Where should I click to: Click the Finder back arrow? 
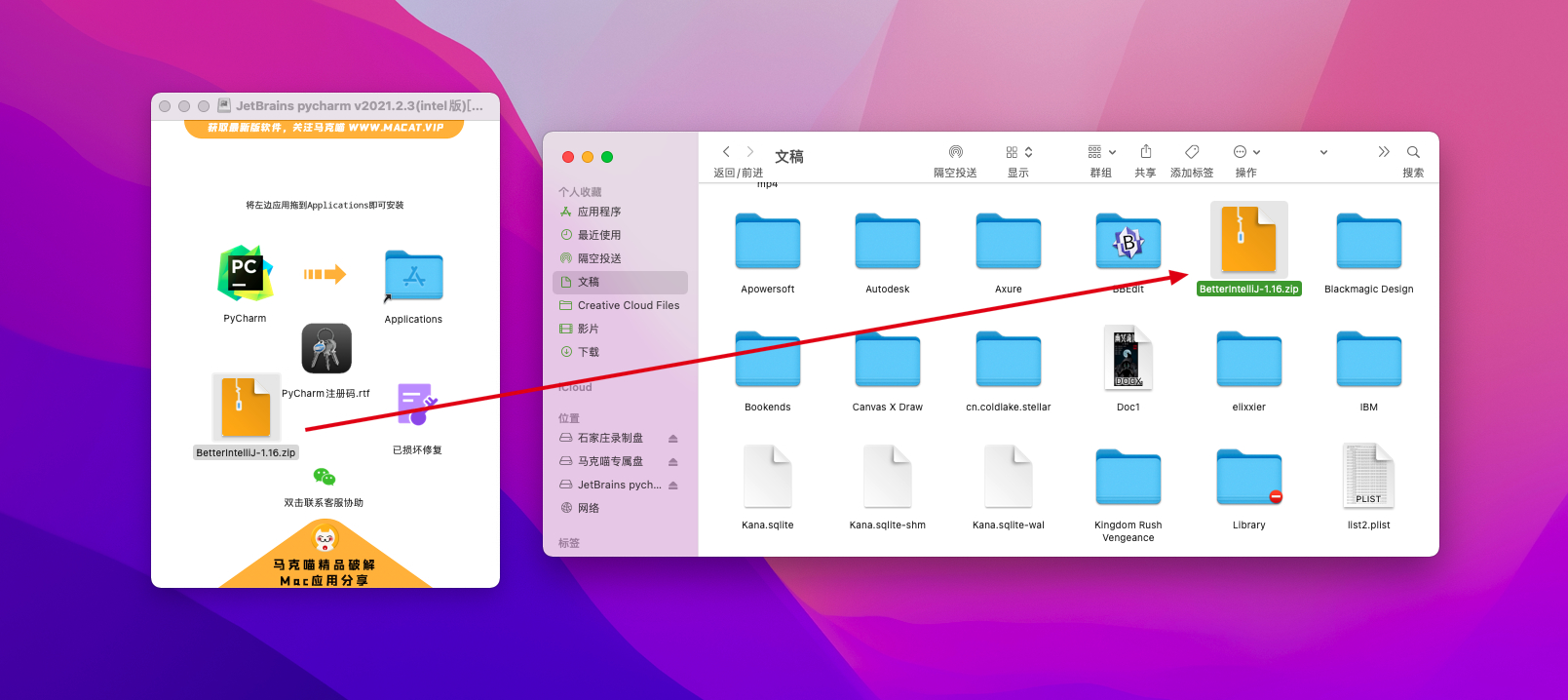[x=726, y=152]
